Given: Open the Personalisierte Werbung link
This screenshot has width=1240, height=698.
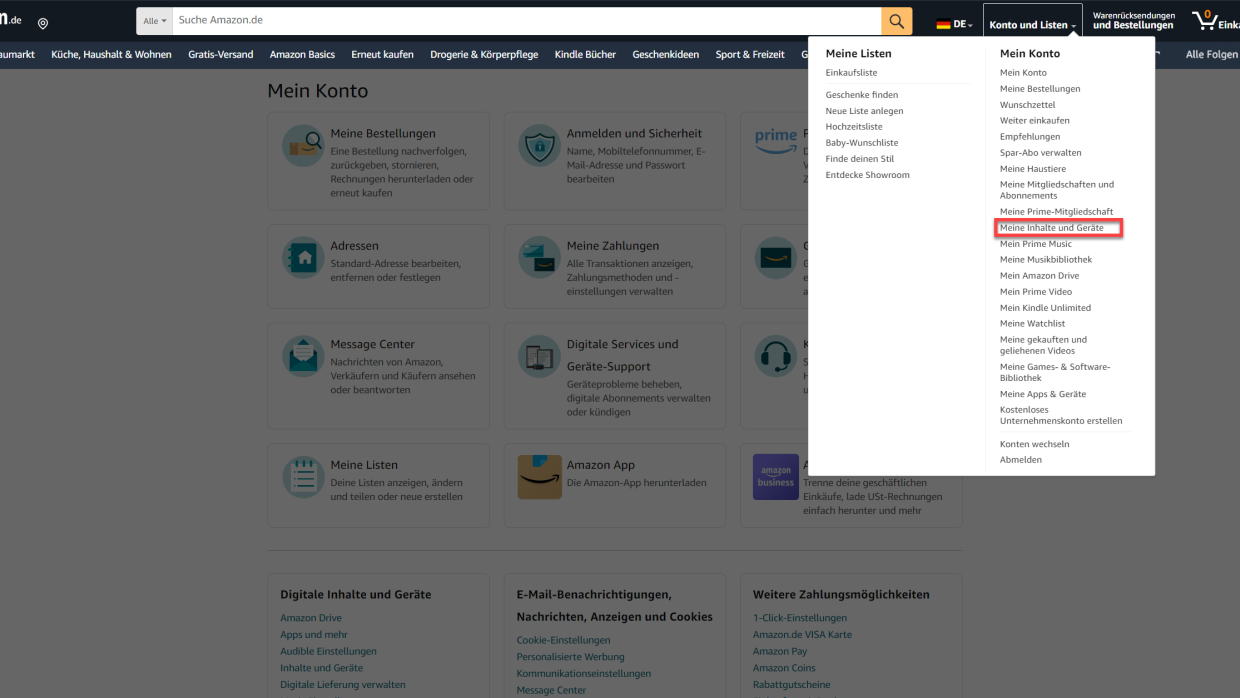Looking at the screenshot, I should tap(570, 657).
